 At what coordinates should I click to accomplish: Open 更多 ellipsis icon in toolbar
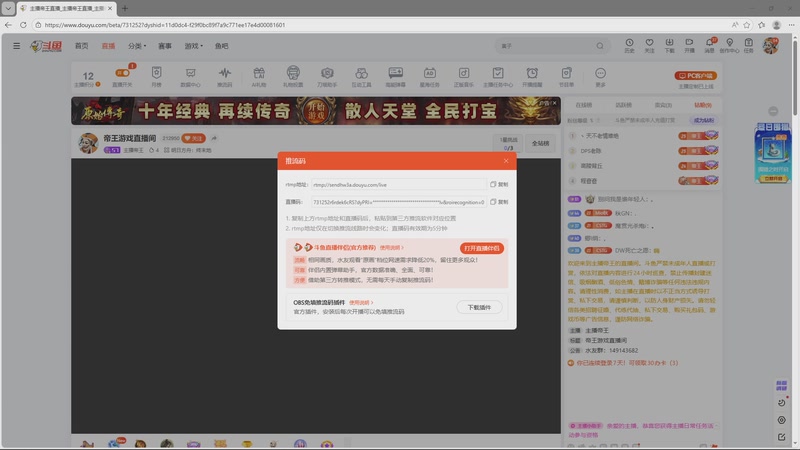click(601, 77)
